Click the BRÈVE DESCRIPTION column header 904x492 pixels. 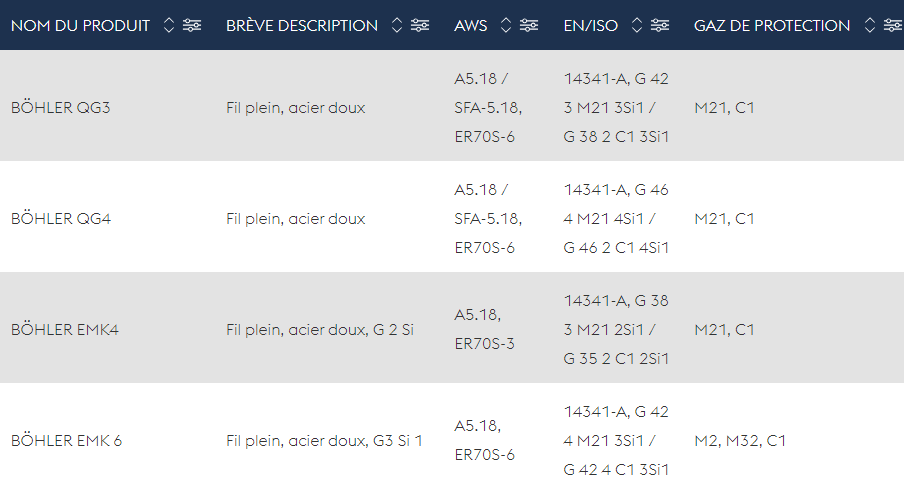pos(302,26)
